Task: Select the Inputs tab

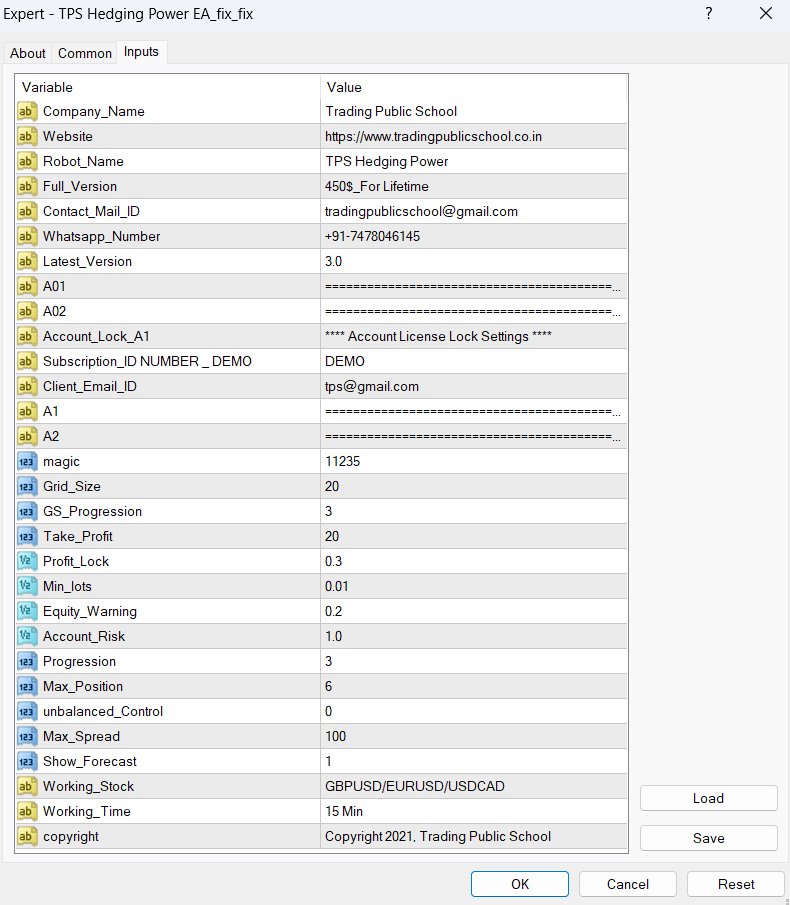Action: pyautogui.click(x=141, y=52)
